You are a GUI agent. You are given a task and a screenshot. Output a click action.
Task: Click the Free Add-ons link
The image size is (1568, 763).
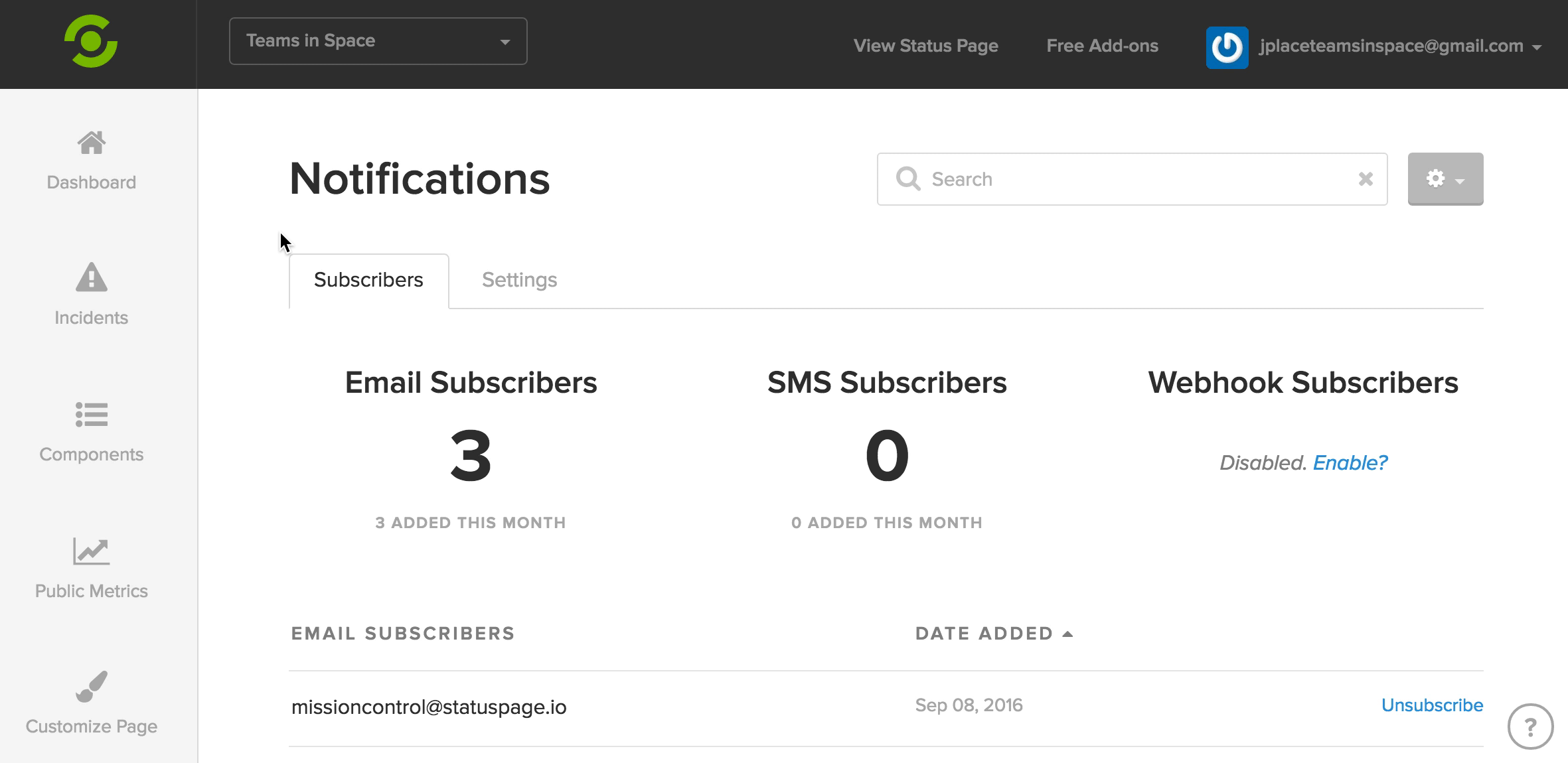1102,46
